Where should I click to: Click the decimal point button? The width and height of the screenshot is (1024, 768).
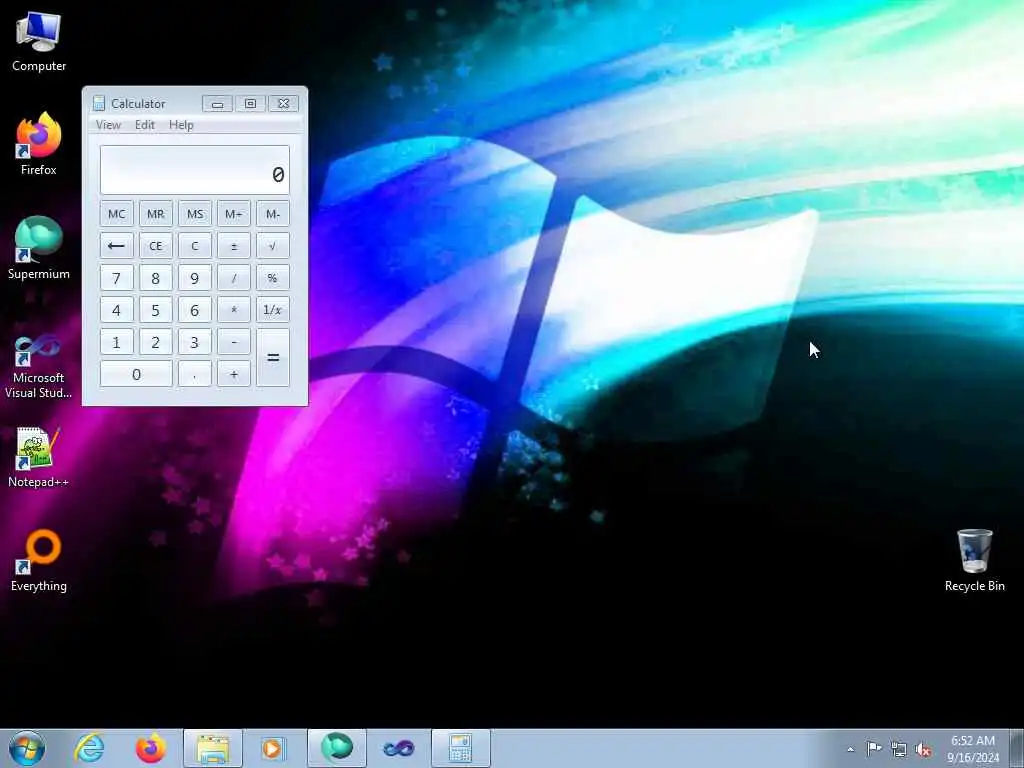(195, 374)
